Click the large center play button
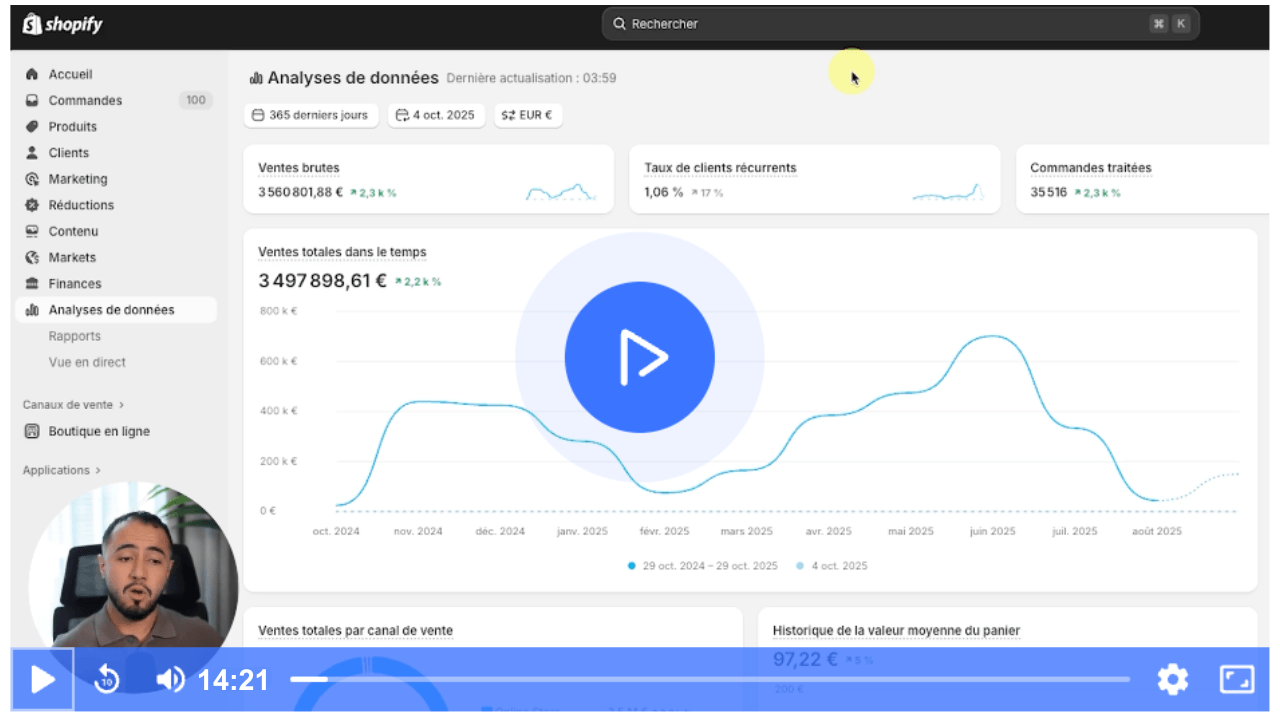 click(x=639, y=357)
